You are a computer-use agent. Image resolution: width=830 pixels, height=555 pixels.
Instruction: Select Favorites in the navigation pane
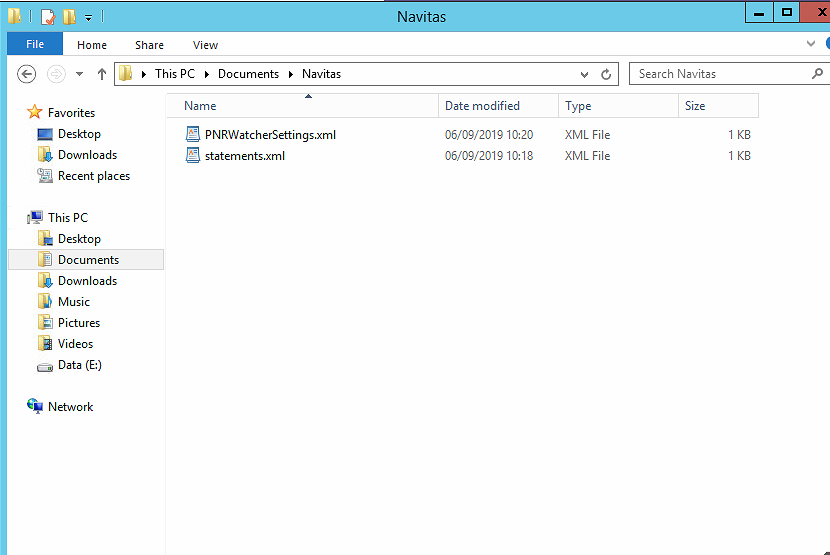coord(71,113)
